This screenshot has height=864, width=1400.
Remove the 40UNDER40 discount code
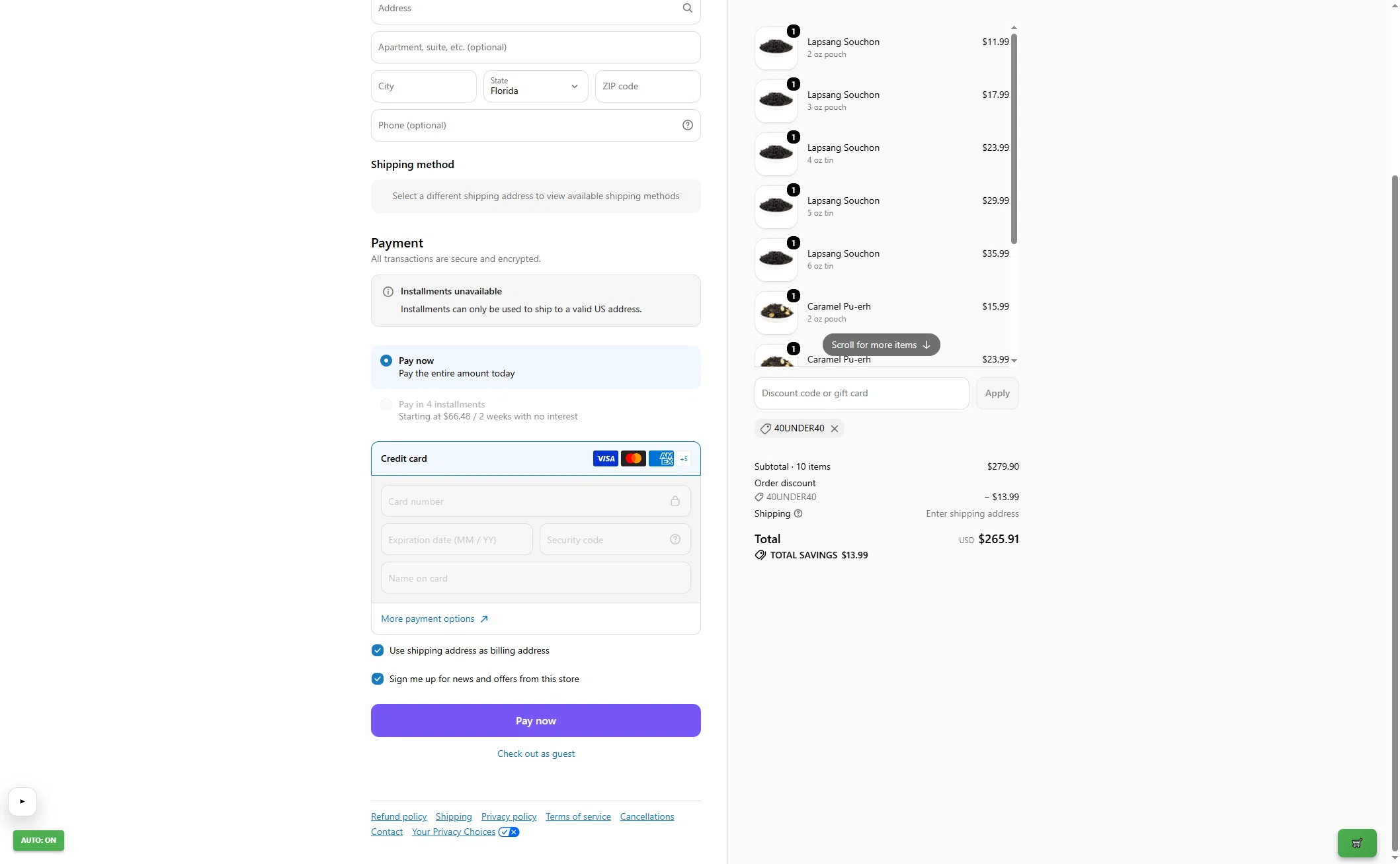click(835, 429)
